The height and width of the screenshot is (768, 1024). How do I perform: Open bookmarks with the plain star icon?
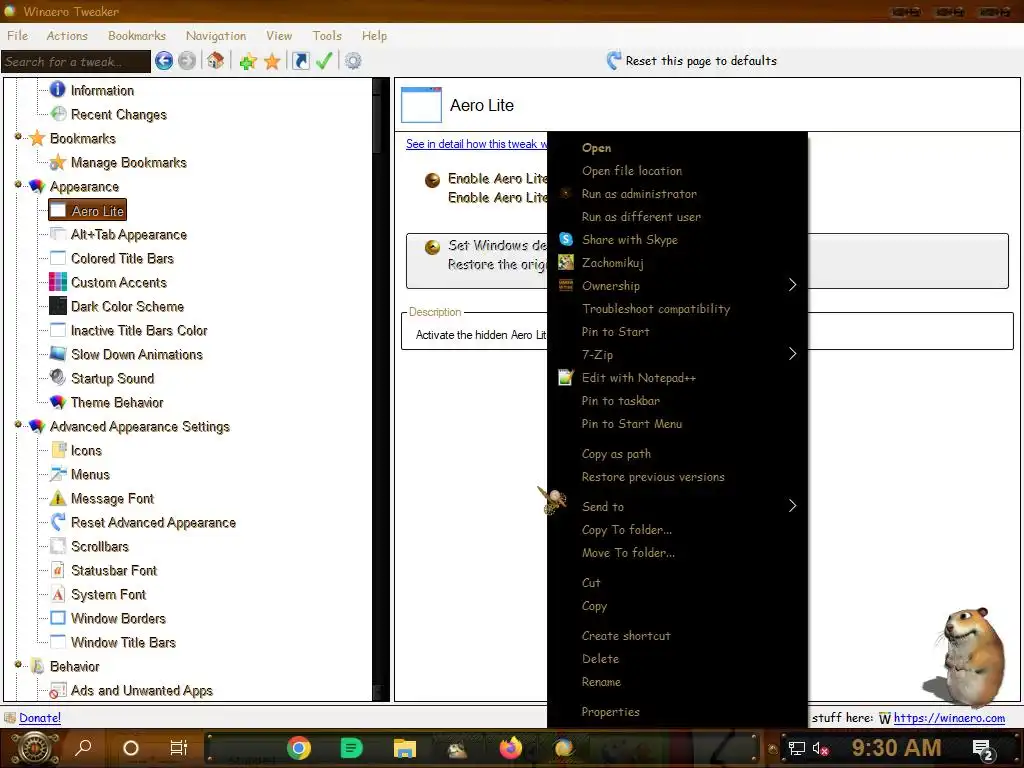[272, 61]
